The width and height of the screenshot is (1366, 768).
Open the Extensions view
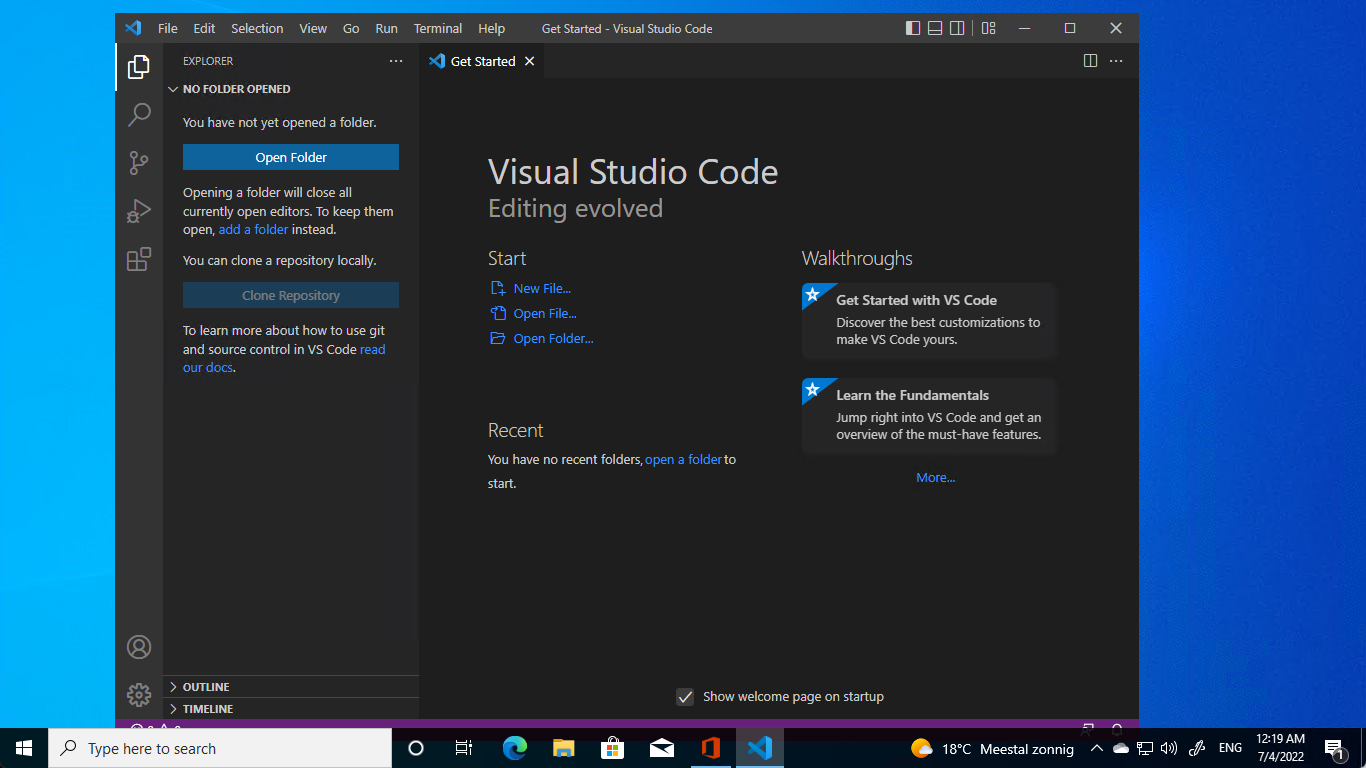point(139,259)
